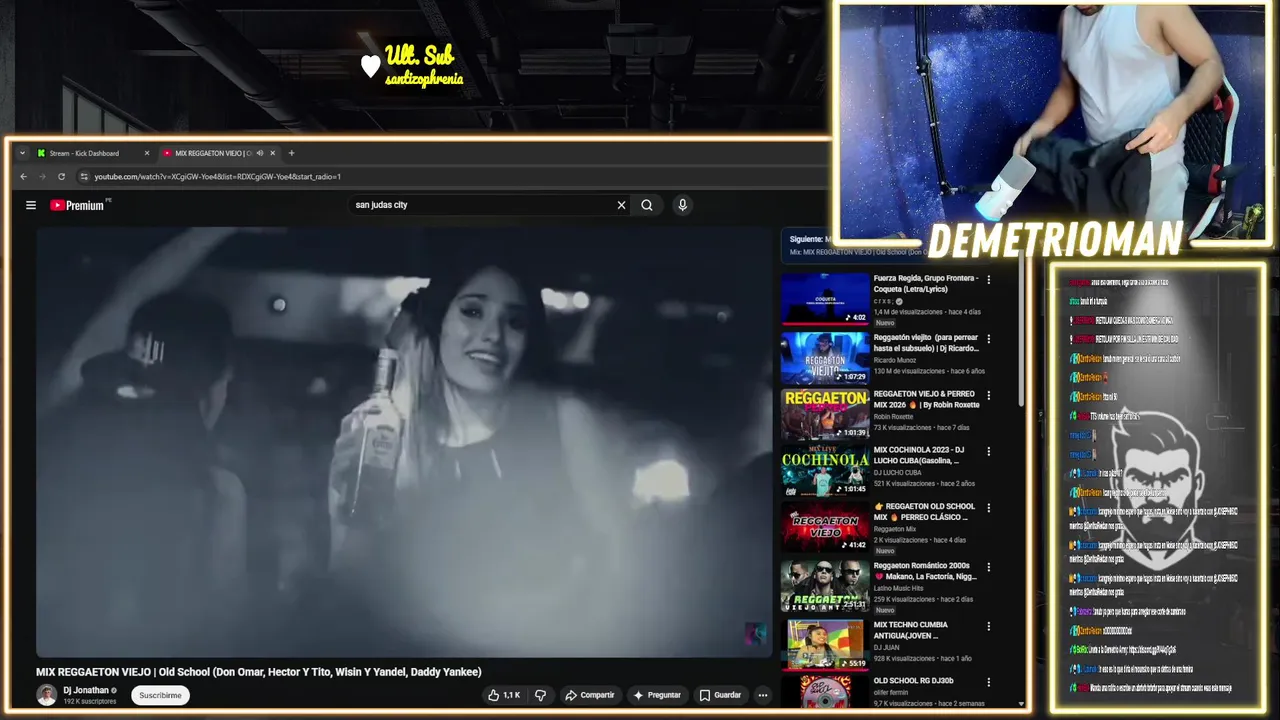Close the MIX REGGAETON VIEJO tab
Viewport: 1280px width, 720px height.
tap(272, 153)
